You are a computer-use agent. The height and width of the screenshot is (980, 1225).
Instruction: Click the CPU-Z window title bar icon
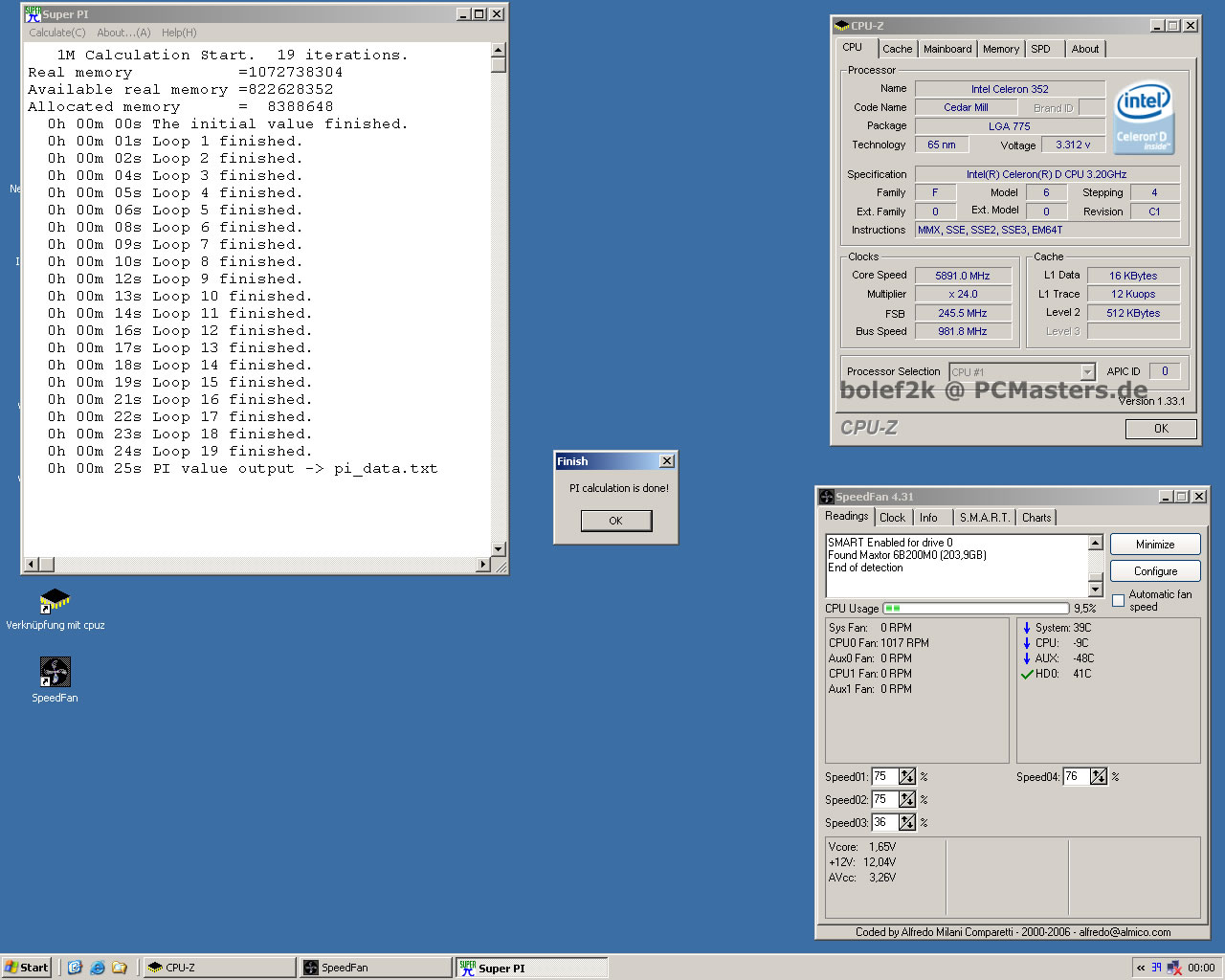tap(842, 26)
